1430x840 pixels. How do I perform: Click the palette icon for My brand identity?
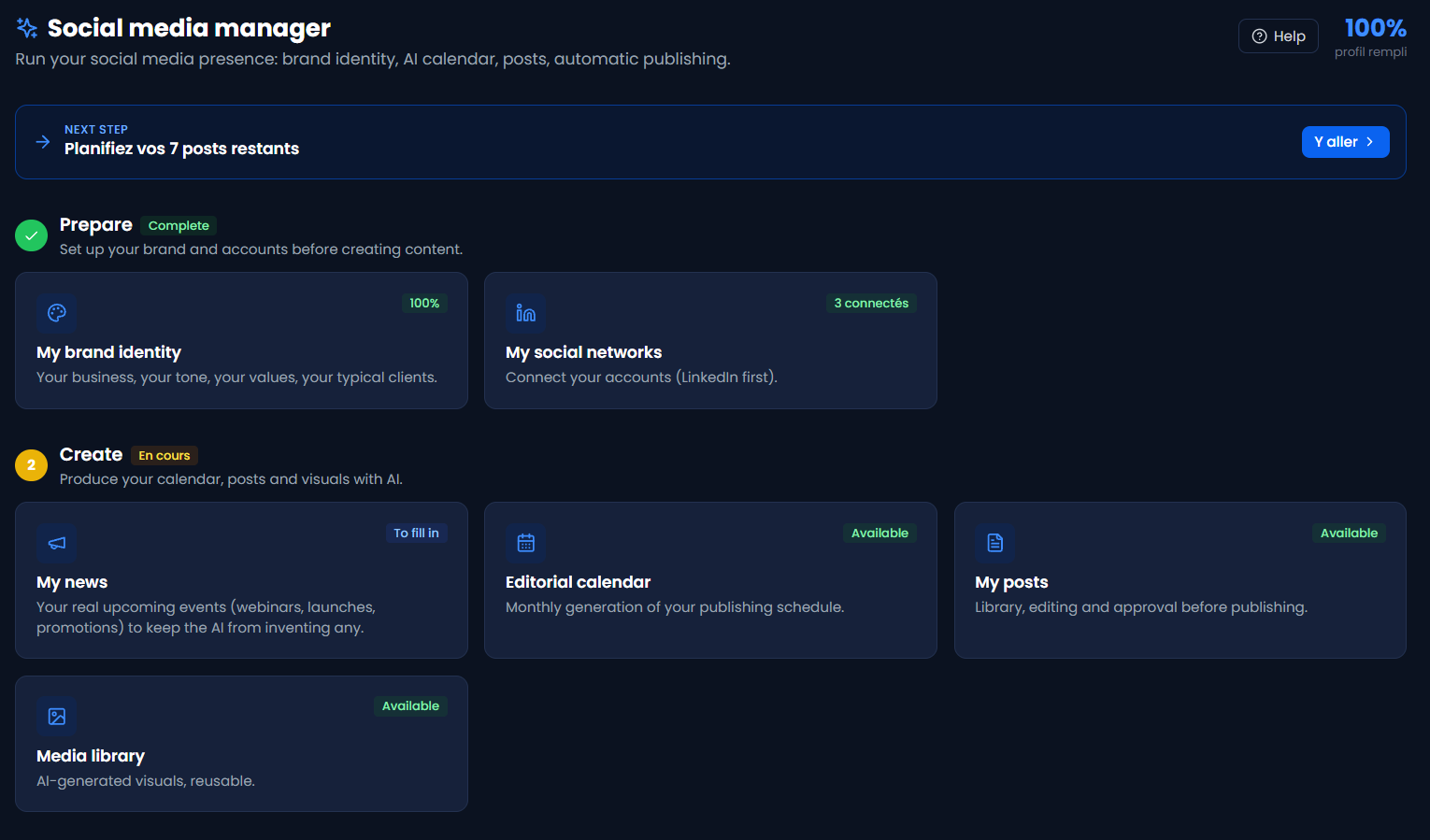pos(57,313)
